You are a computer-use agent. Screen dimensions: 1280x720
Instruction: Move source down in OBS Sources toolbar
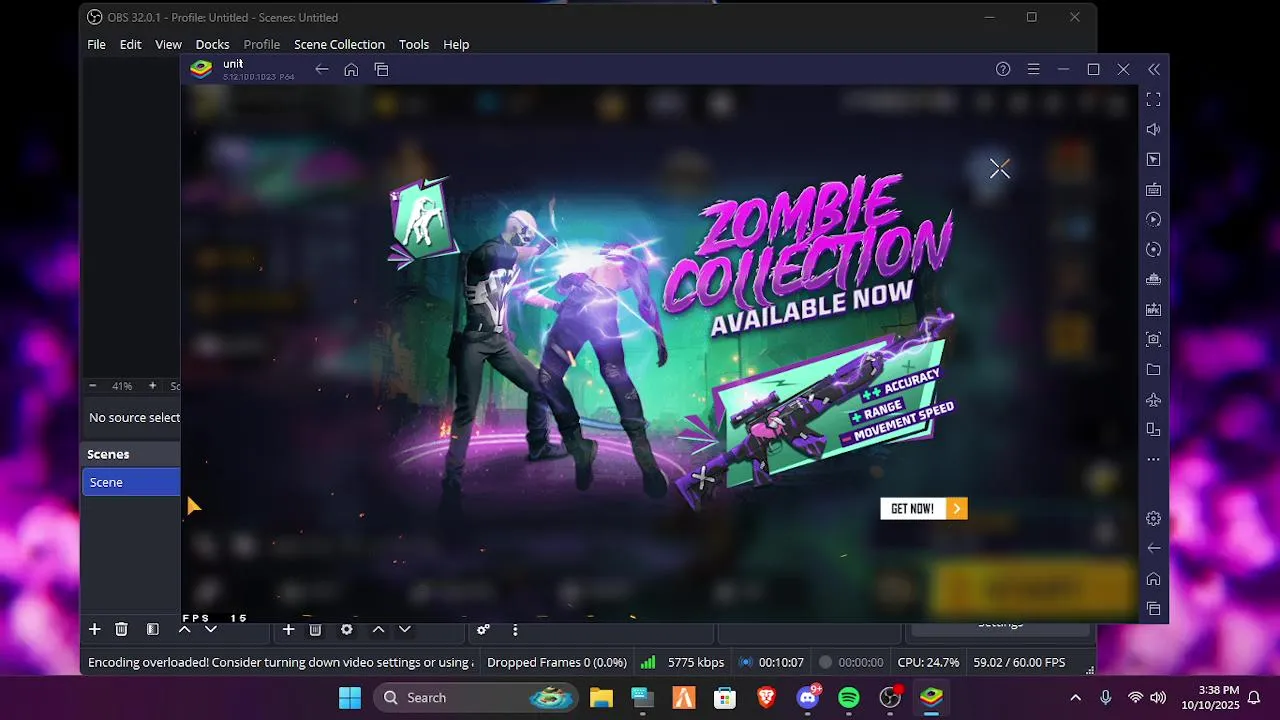[x=404, y=629]
